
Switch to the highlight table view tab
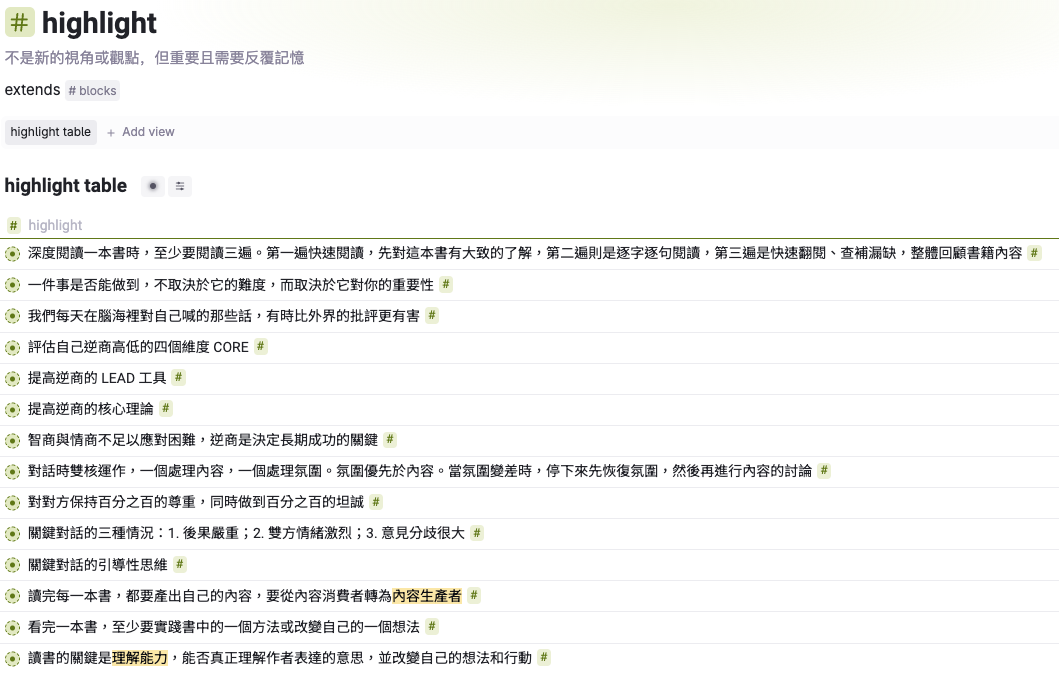51,132
